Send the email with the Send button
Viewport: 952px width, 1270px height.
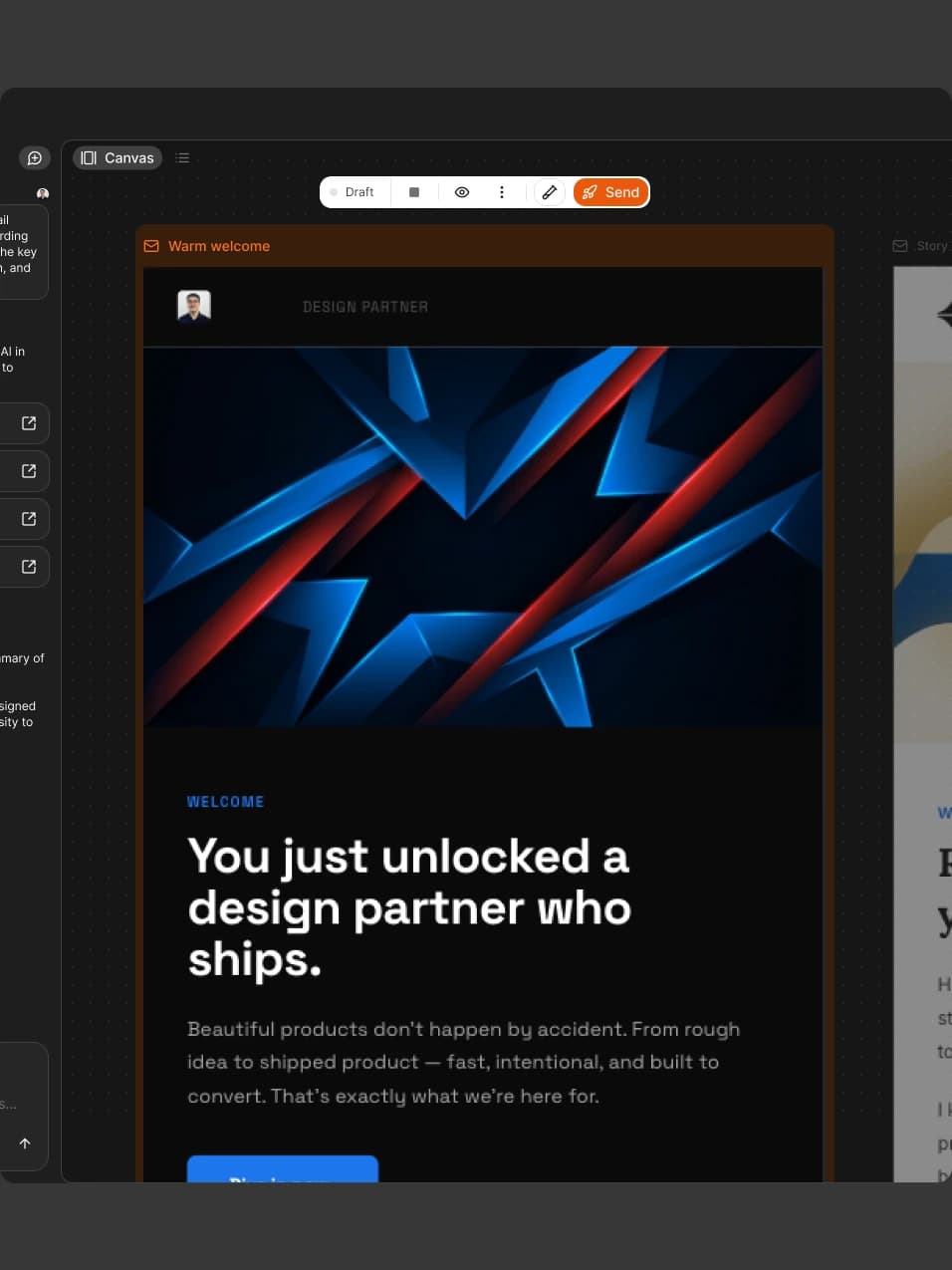(610, 192)
